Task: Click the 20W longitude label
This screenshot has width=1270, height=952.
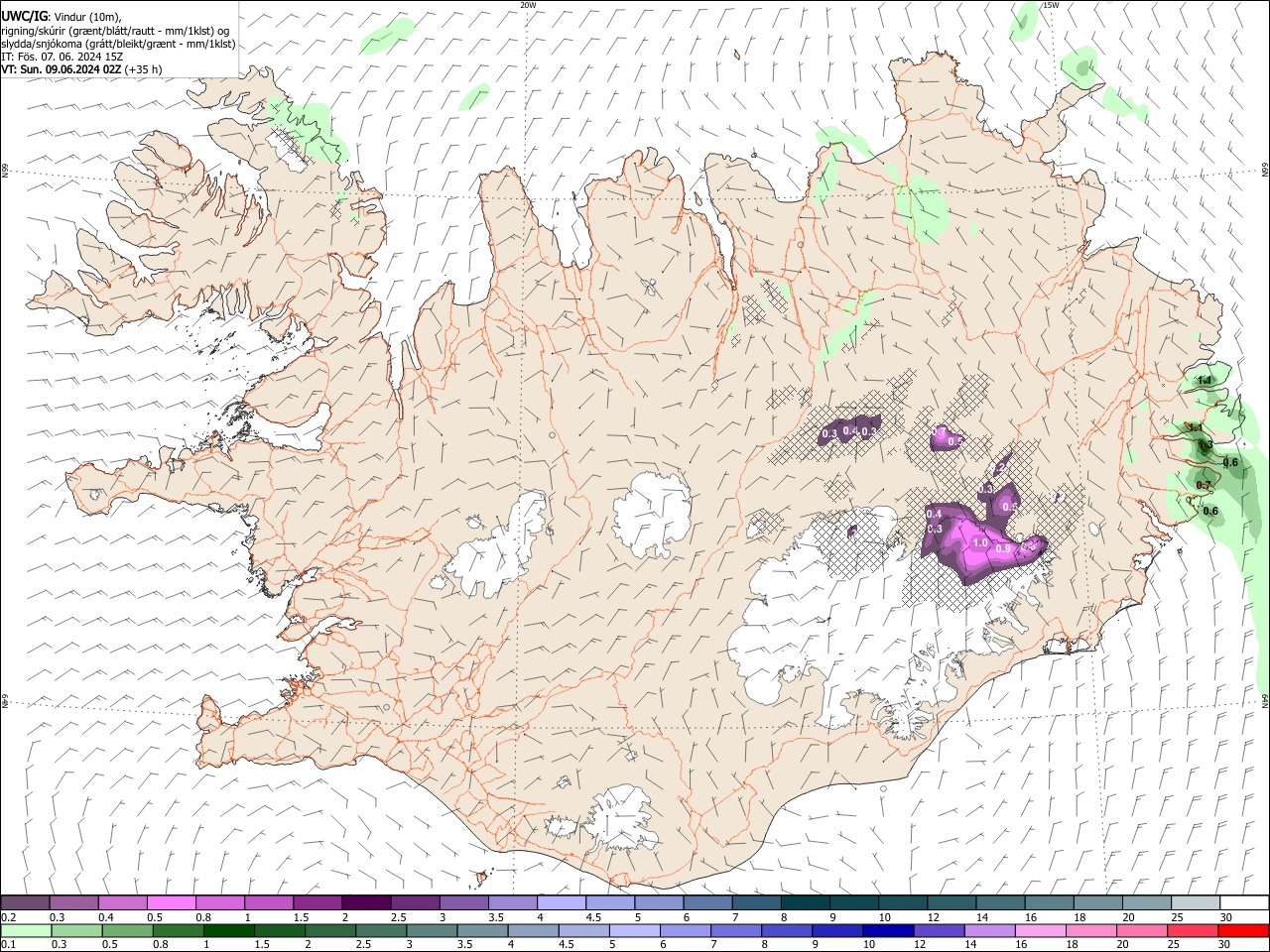Action: [528, 5]
